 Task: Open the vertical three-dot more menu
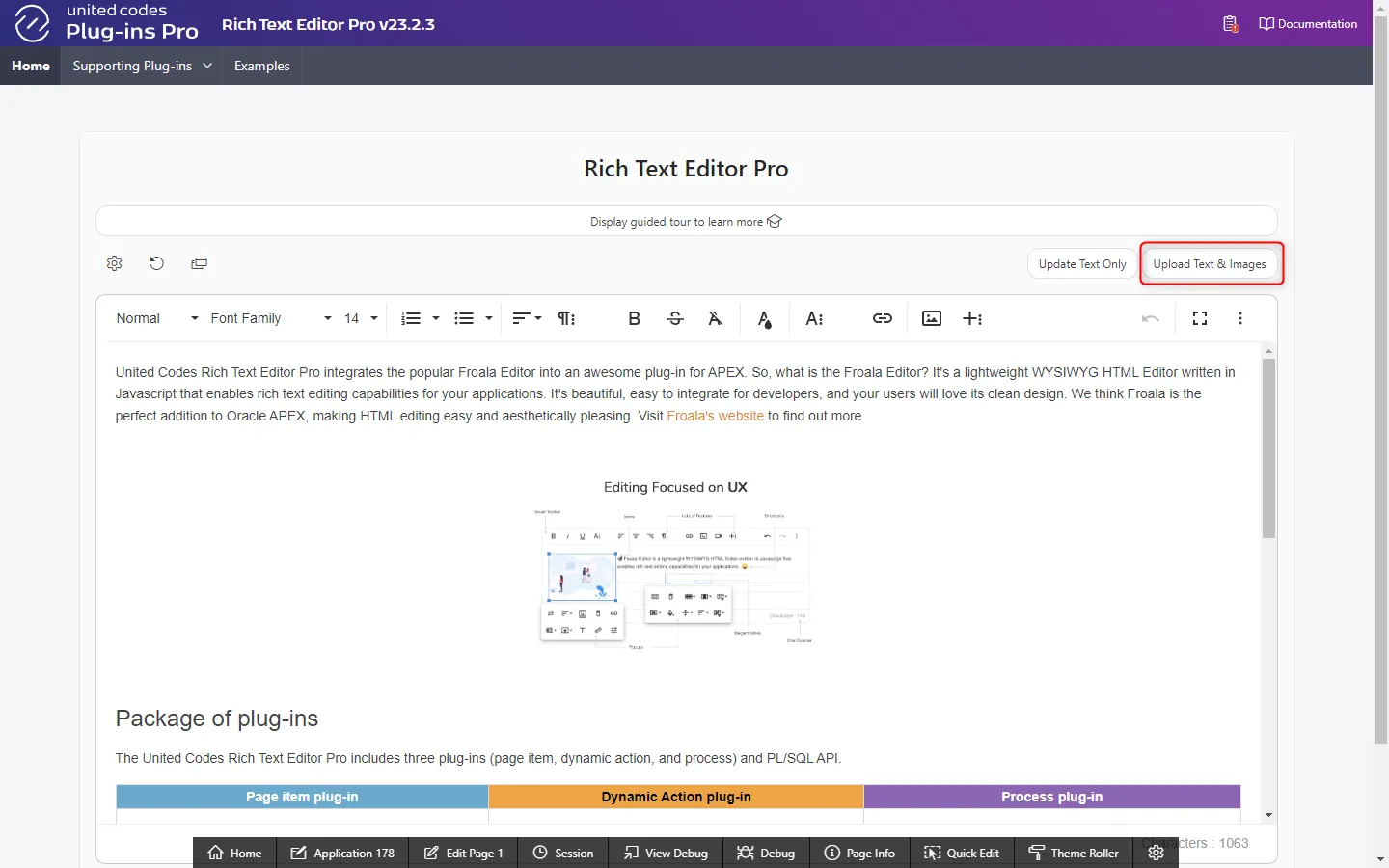pyautogui.click(x=1240, y=318)
